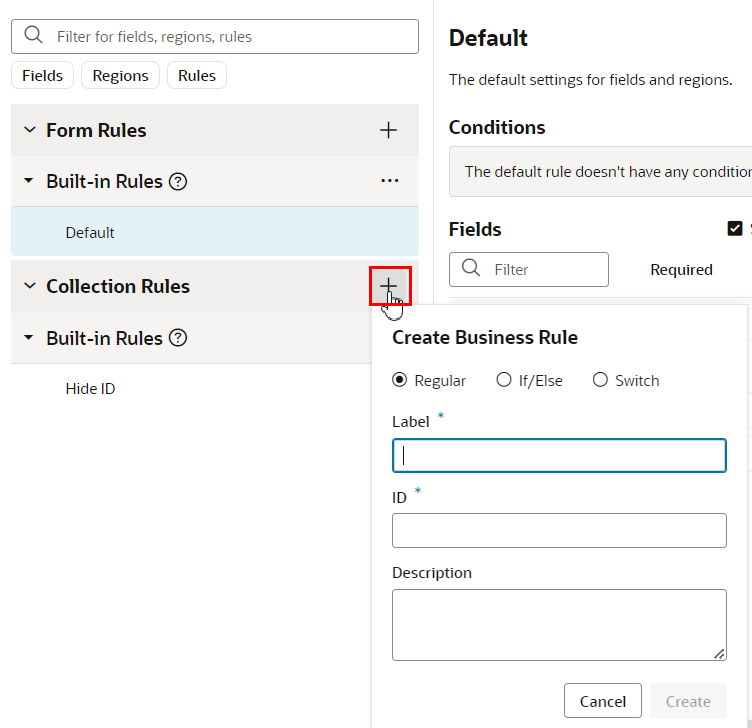Select the Hide ID rule
This screenshot has width=752, height=728.
coord(90,388)
